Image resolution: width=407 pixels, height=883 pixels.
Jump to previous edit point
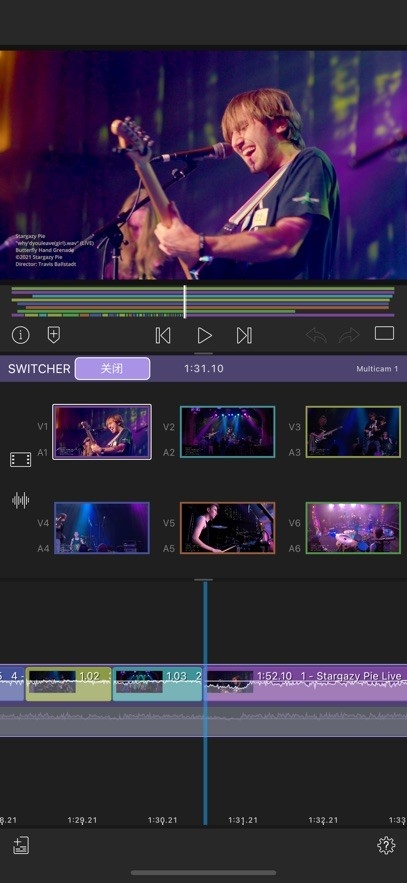point(163,336)
